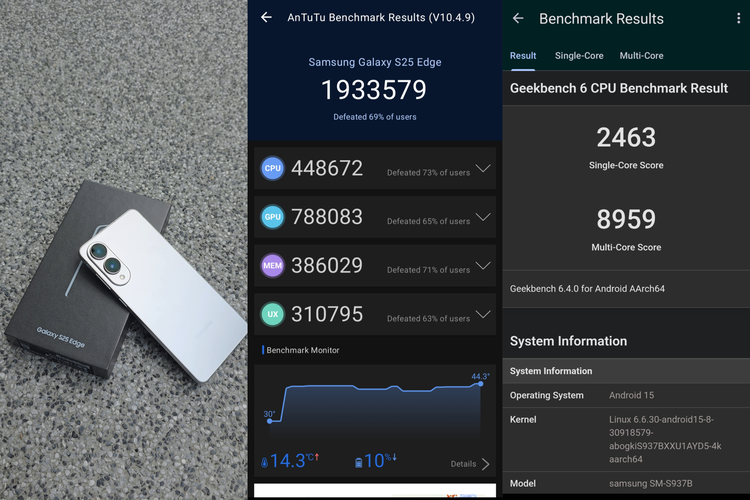Click the white banner below Benchmark Monitor
The width and height of the screenshot is (750, 500).
click(x=375, y=490)
